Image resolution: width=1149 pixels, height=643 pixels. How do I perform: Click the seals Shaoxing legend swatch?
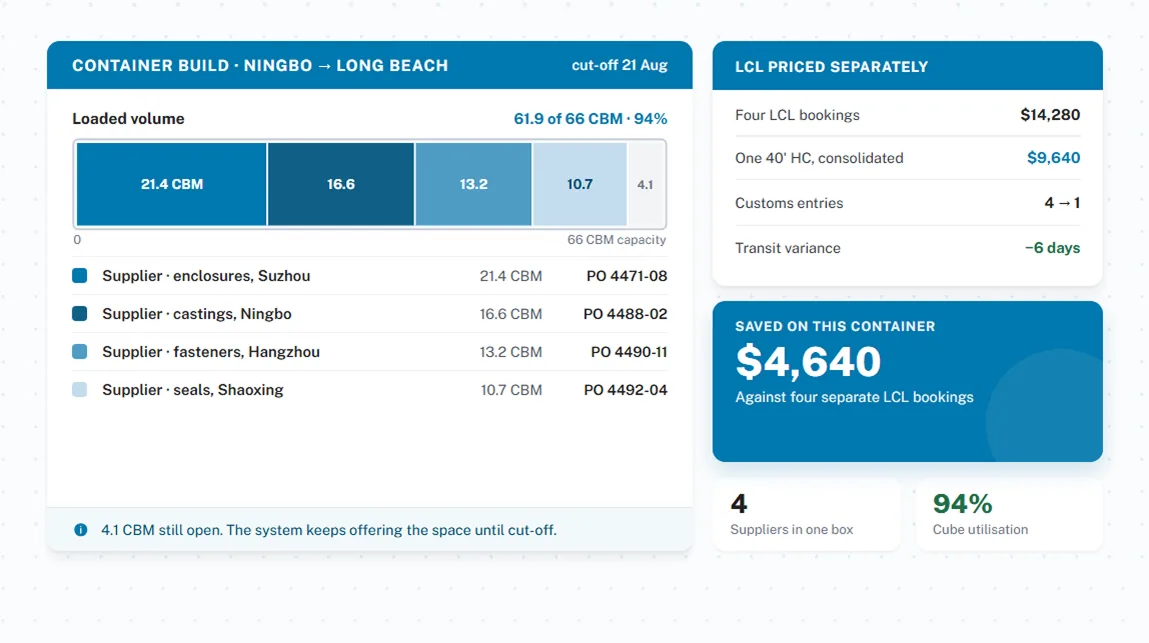[80, 390]
